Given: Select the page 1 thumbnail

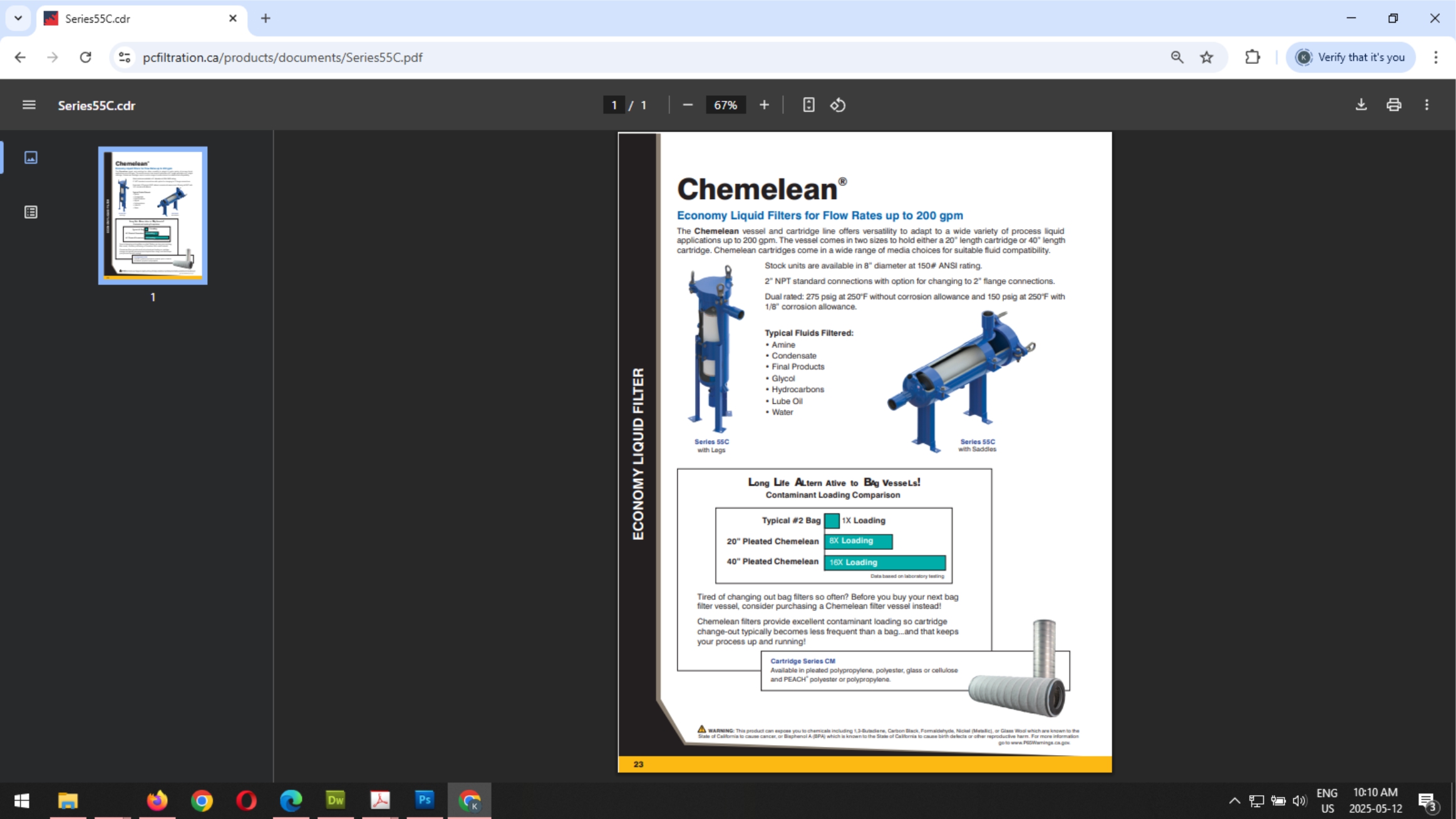Looking at the screenshot, I should pos(152,215).
